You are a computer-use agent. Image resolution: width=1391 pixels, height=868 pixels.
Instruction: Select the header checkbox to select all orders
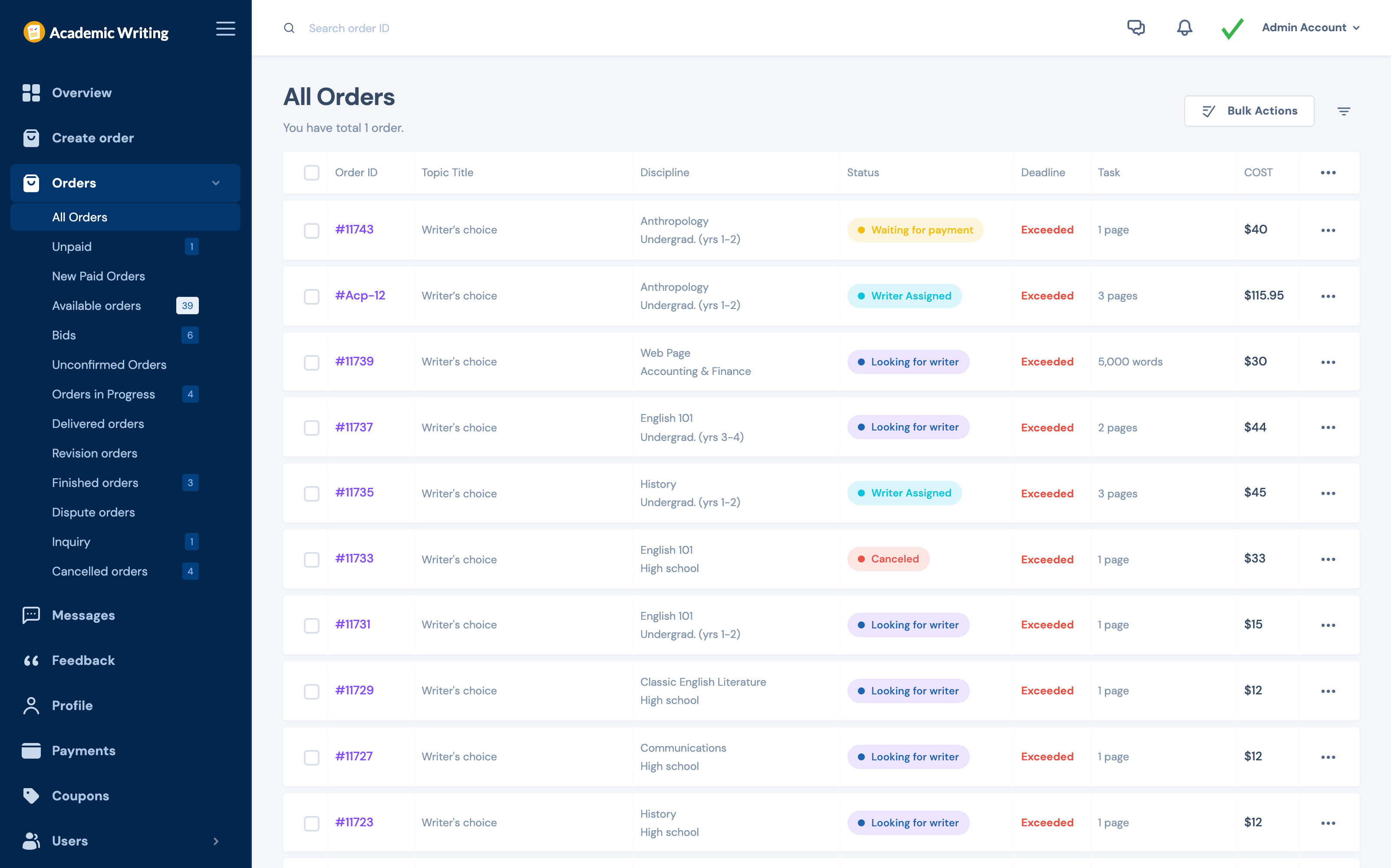click(312, 172)
